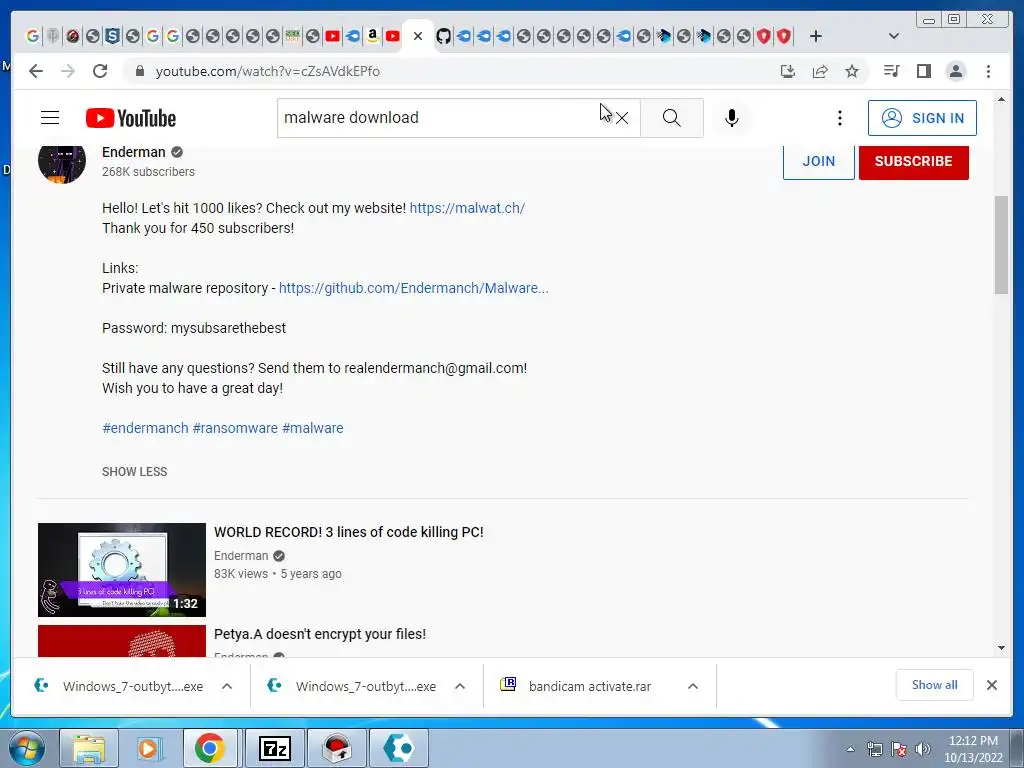Screen dimensions: 1024x768
Task: Select 'Password: mysubsarethebest' text
Action: click(194, 328)
